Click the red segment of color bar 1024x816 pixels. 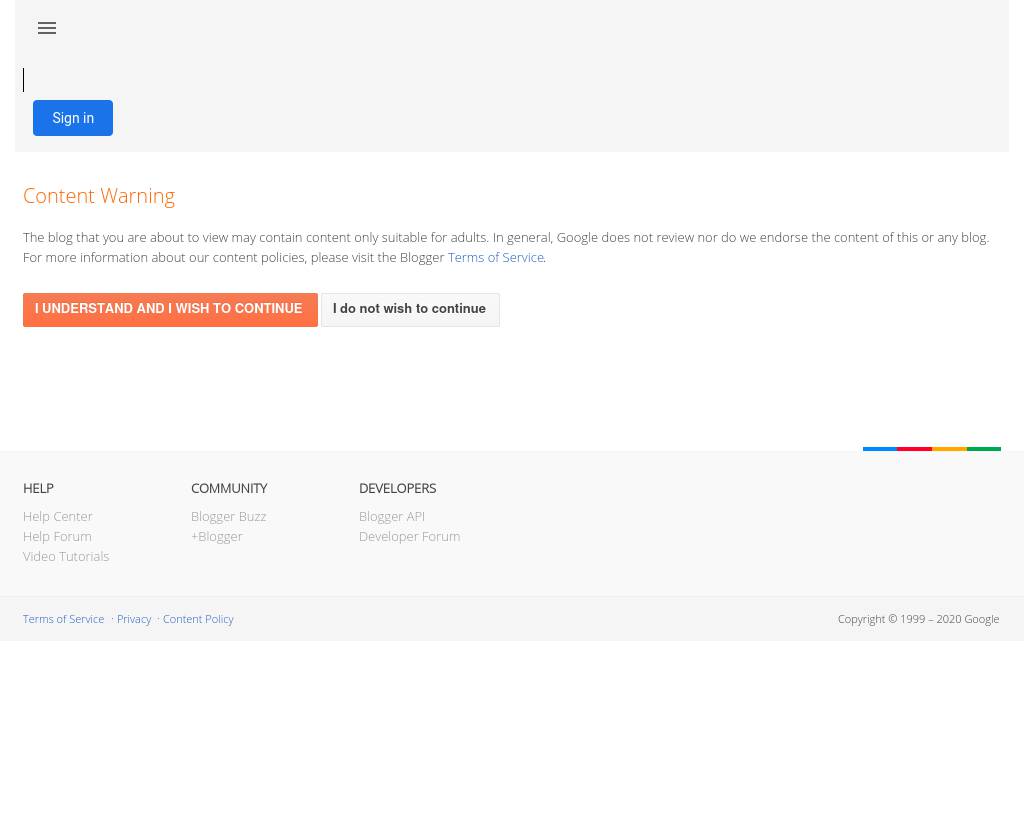[914, 449]
